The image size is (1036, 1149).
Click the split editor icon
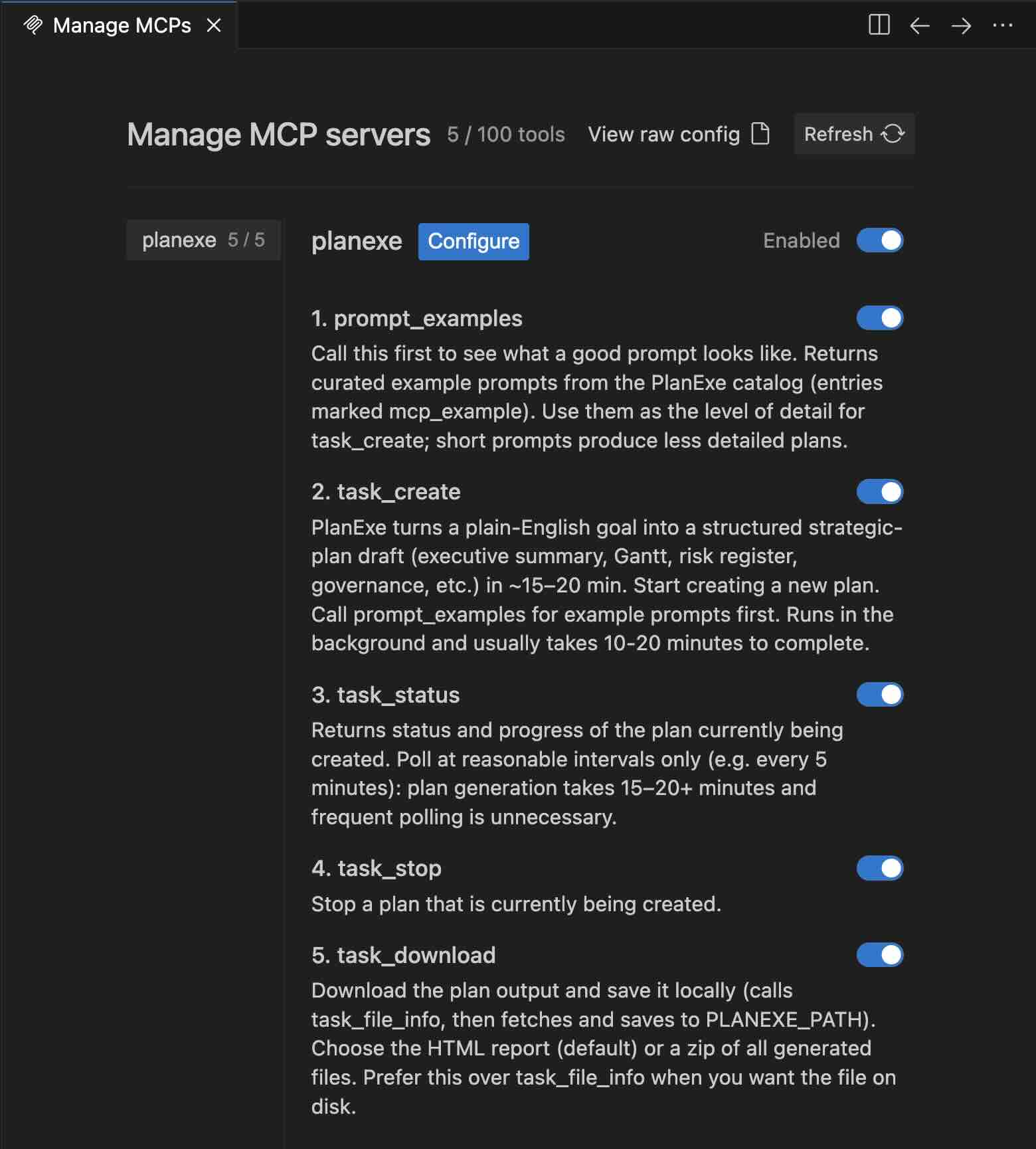click(x=879, y=25)
